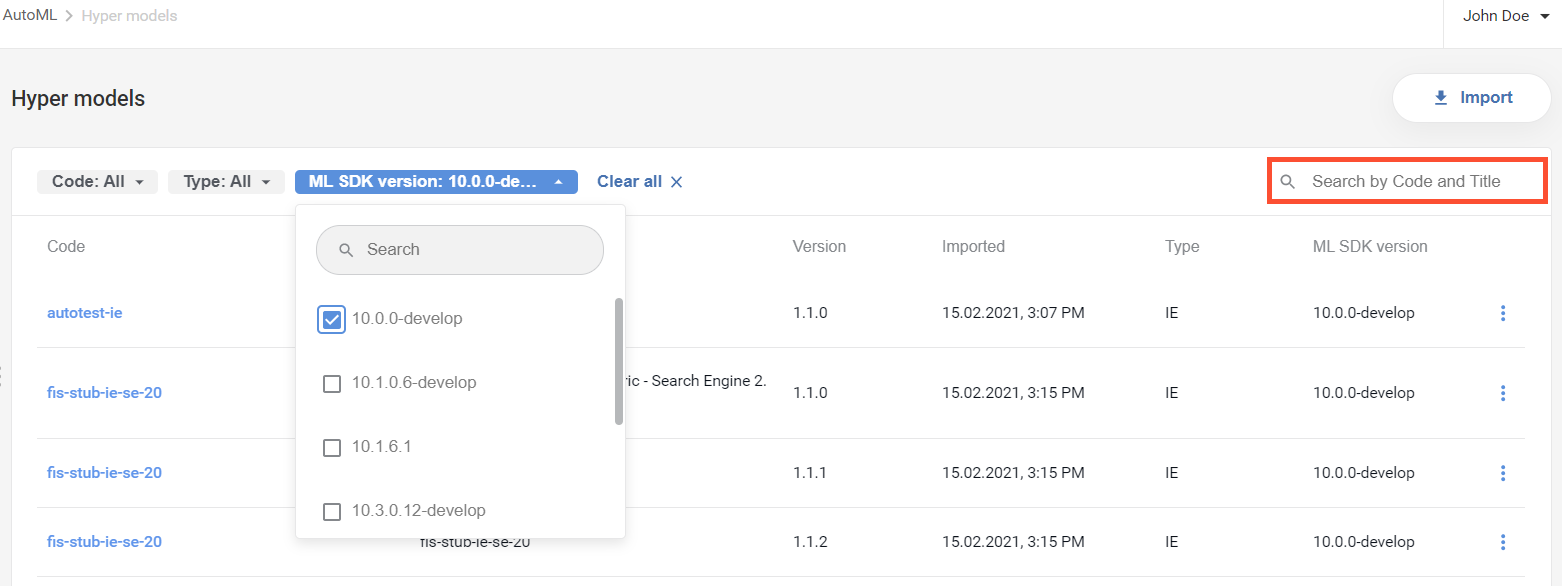Open the John Doe user menu
This screenshot has height=586, width=1562.
point(1506,16)
